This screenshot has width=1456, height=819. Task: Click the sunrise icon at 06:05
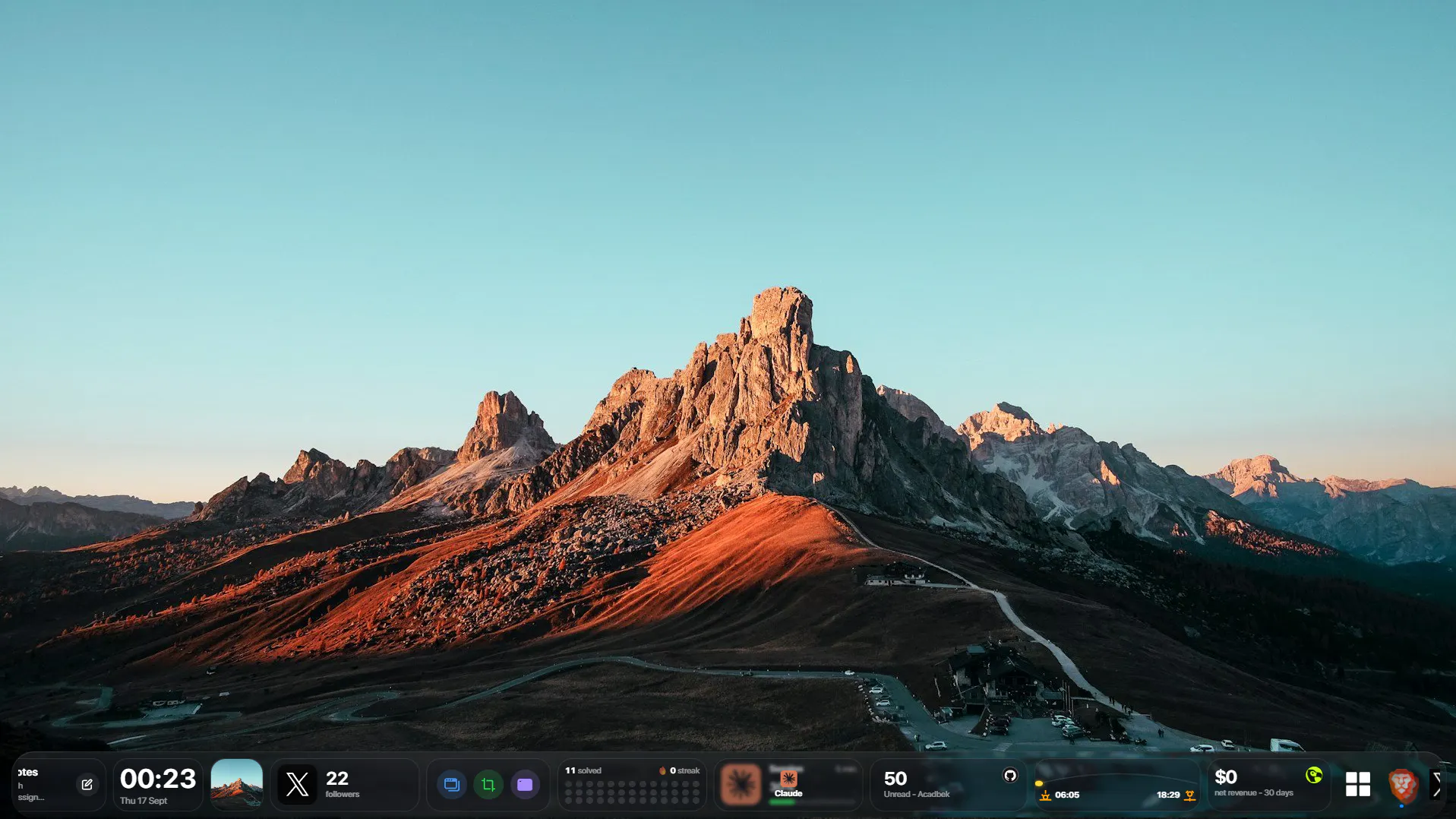(1045, 795)
